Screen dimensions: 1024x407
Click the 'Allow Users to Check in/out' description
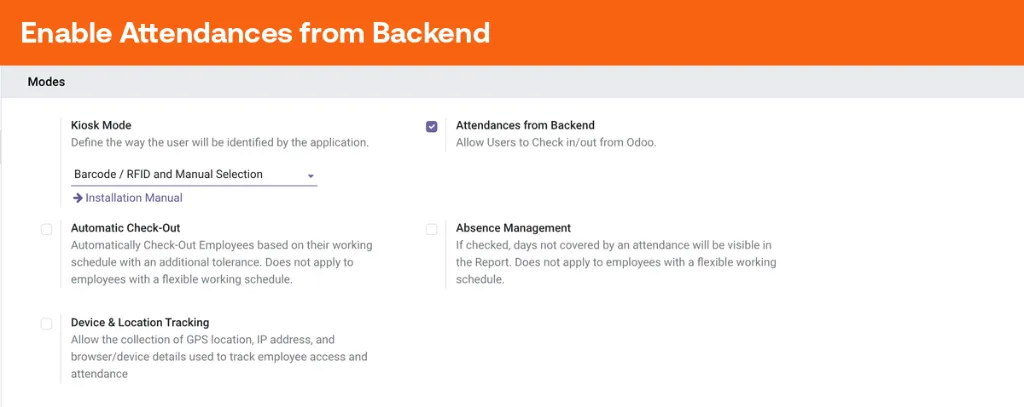pyautogui.click(x=556, y=142)
